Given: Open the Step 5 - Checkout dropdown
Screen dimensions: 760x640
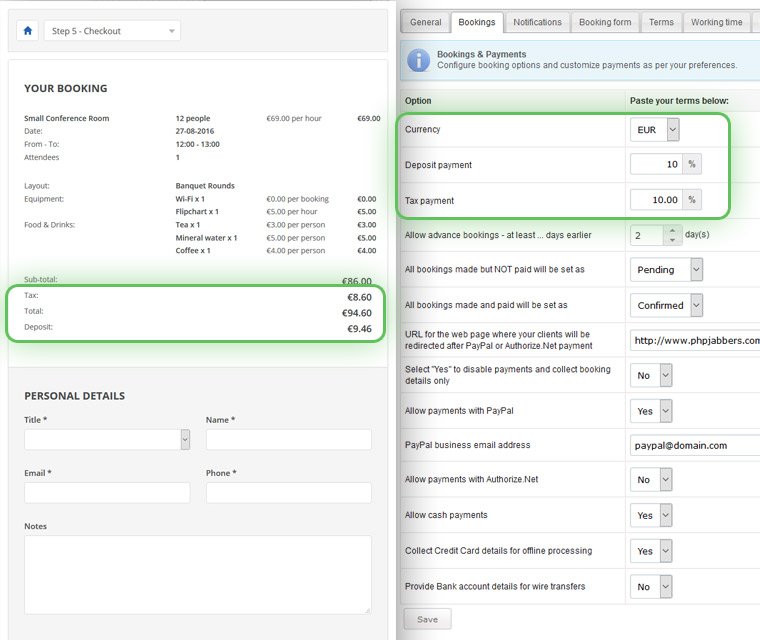Looking at the screenshot, I should click(x=112, y=31).
